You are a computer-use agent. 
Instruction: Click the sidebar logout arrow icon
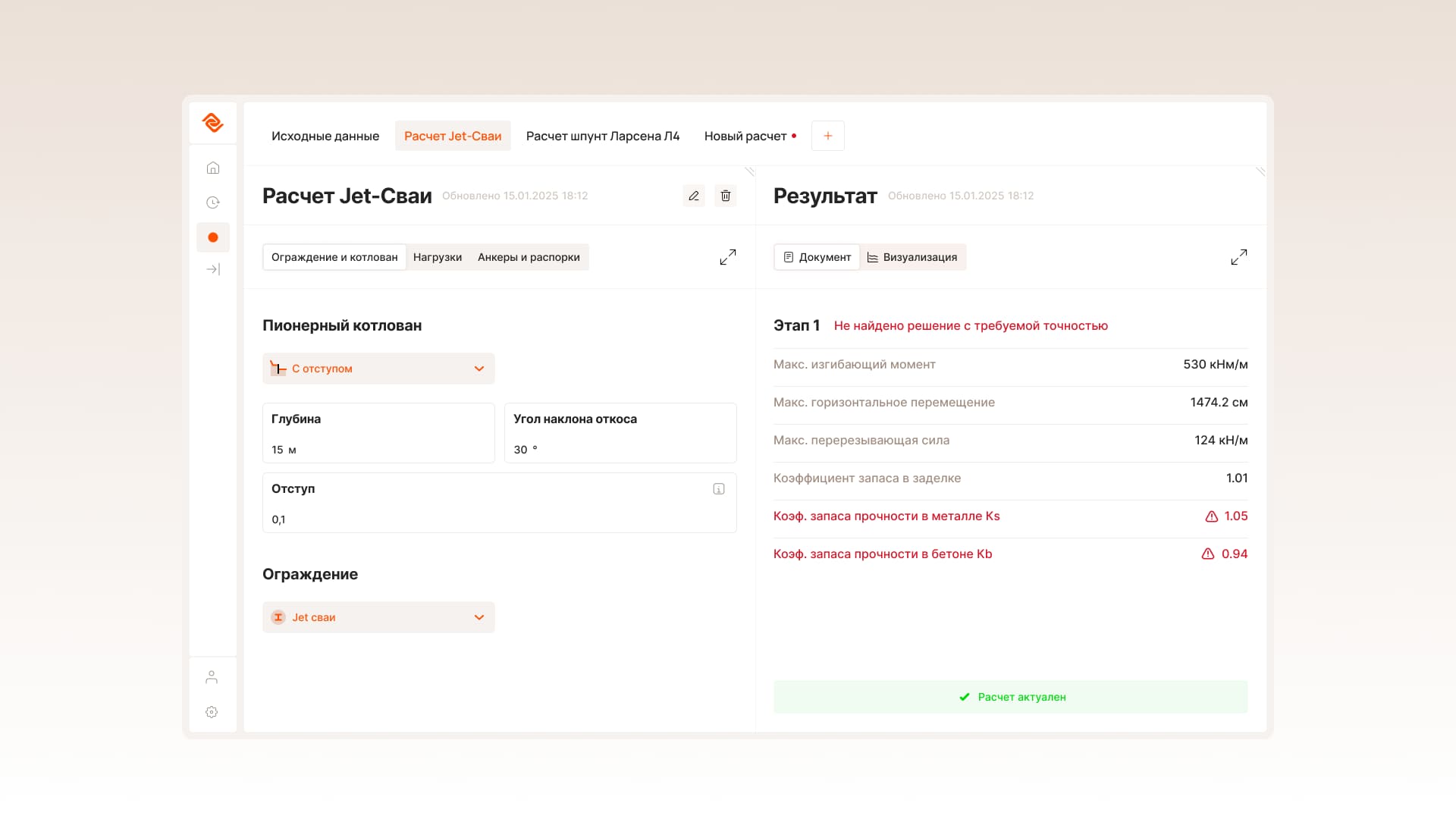(213, 269)
